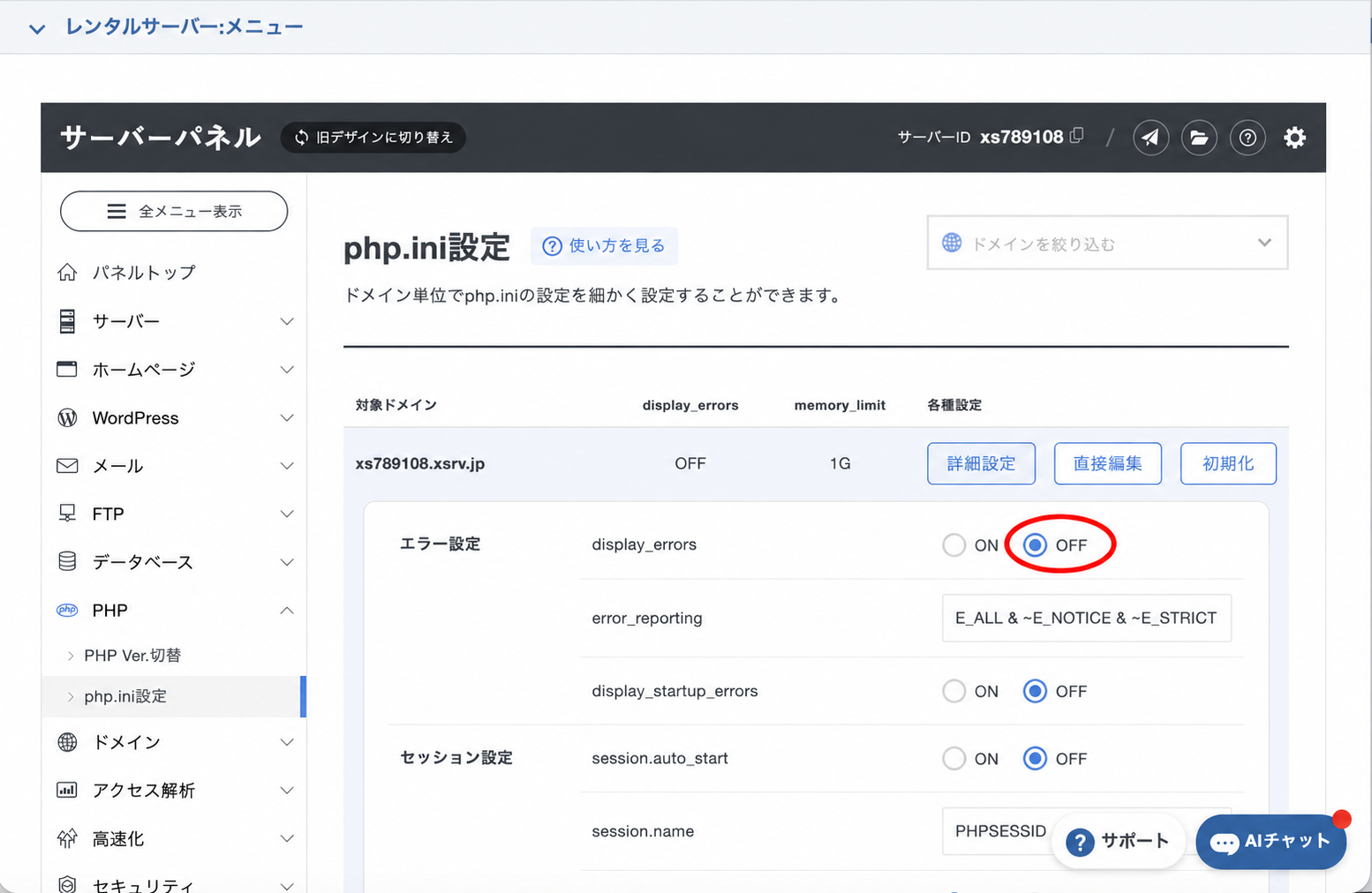Open the ドメインを絞り込む domain filter dropdown

click(1107, 243)
